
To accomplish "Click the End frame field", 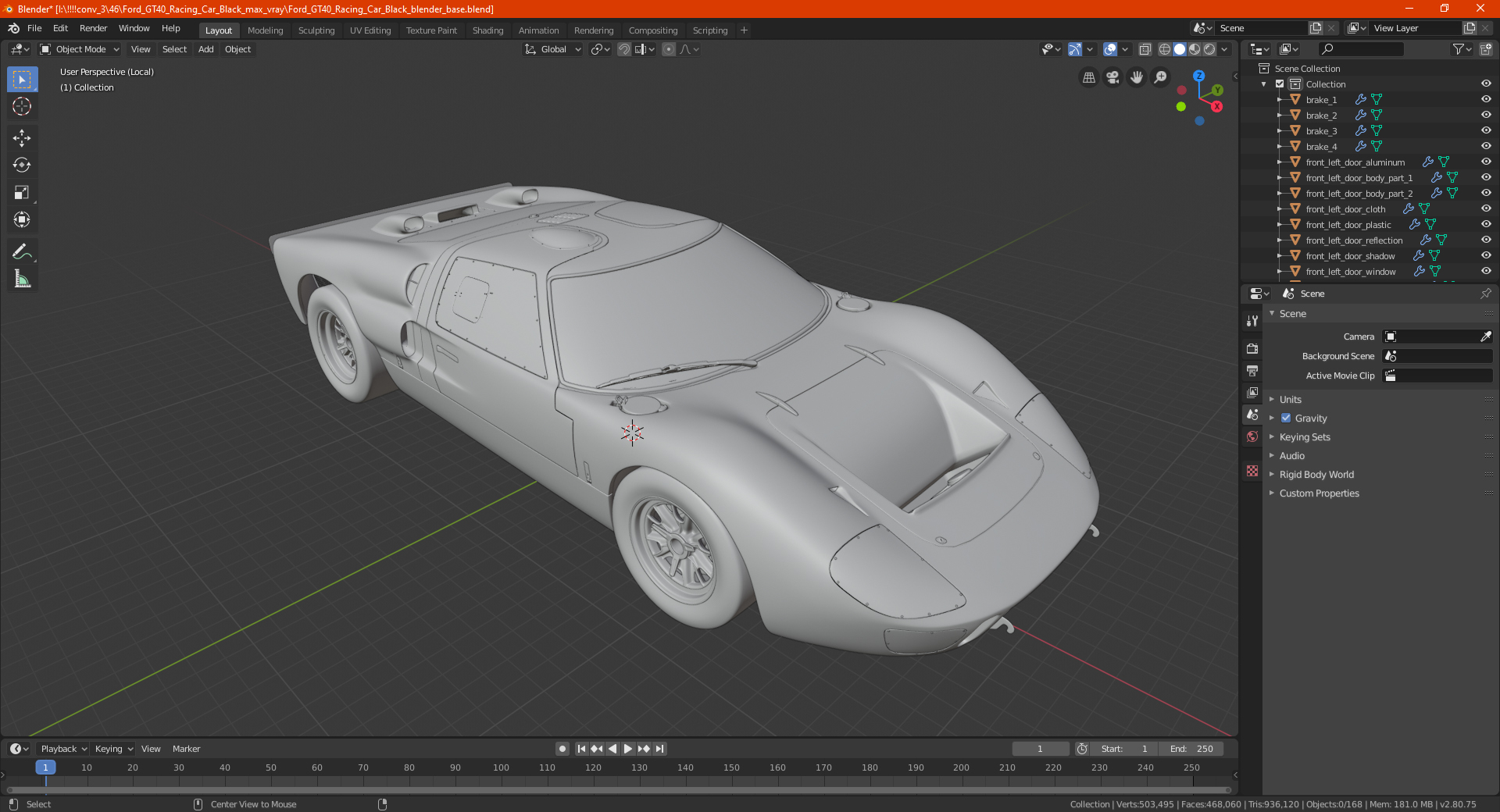I will click(1191, 749).
